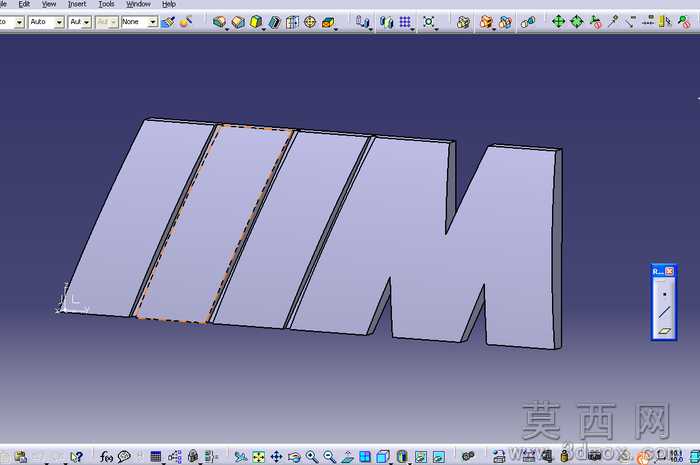
Task: Expand the None dropdown
Action: coord(153,22)
